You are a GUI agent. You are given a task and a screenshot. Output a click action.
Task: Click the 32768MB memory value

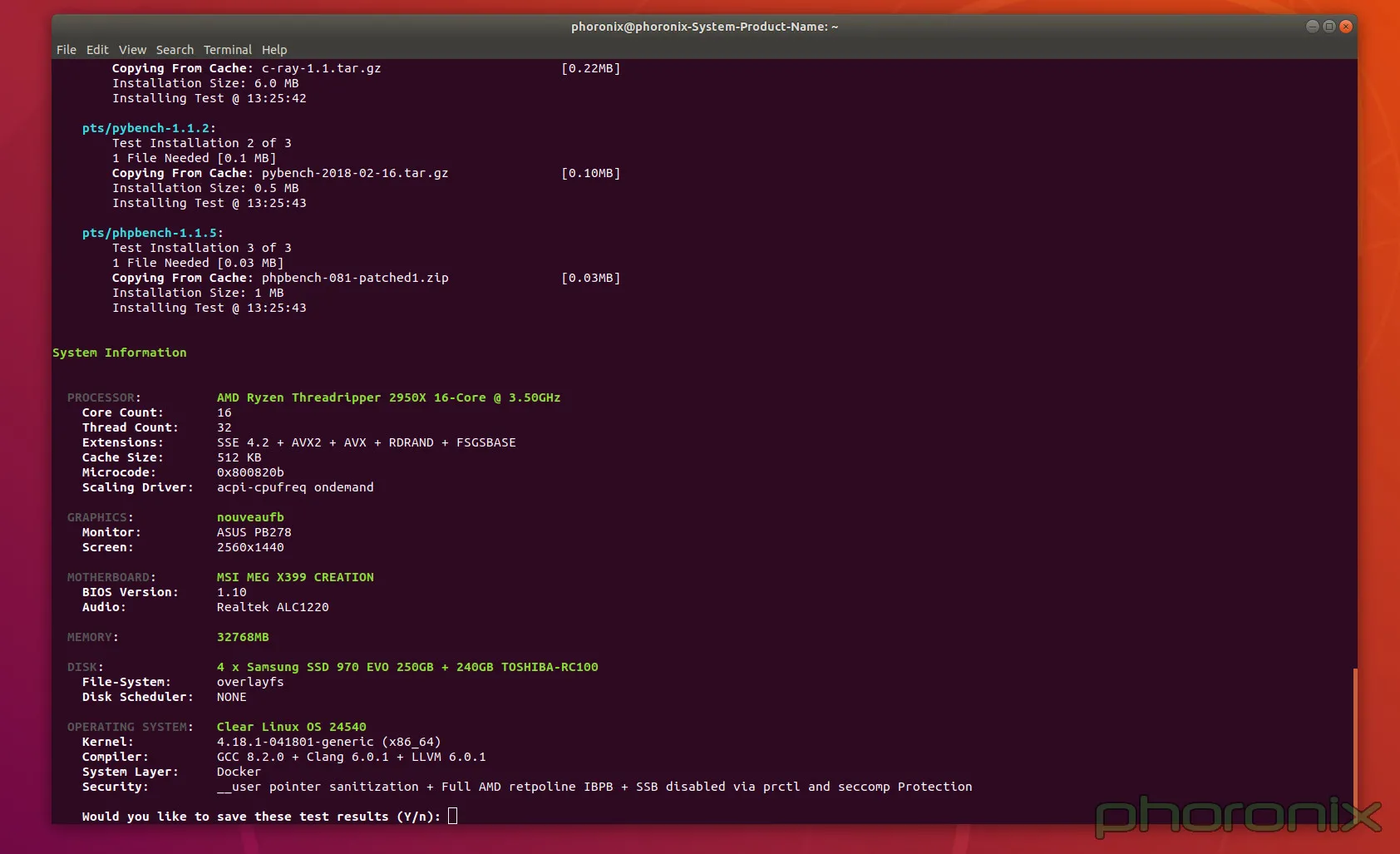(243, 637)
